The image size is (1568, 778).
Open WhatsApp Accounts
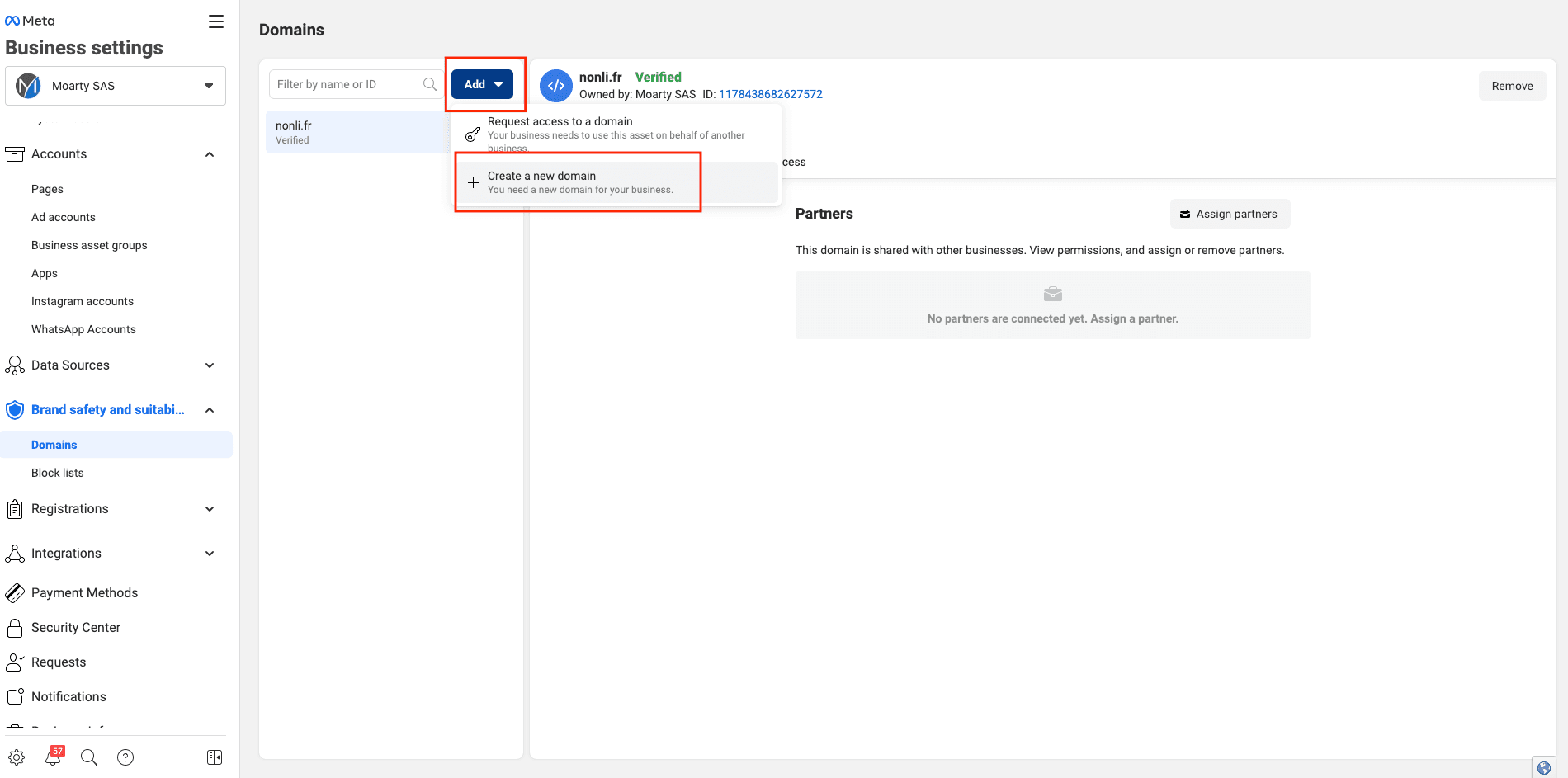click(83, 329)
